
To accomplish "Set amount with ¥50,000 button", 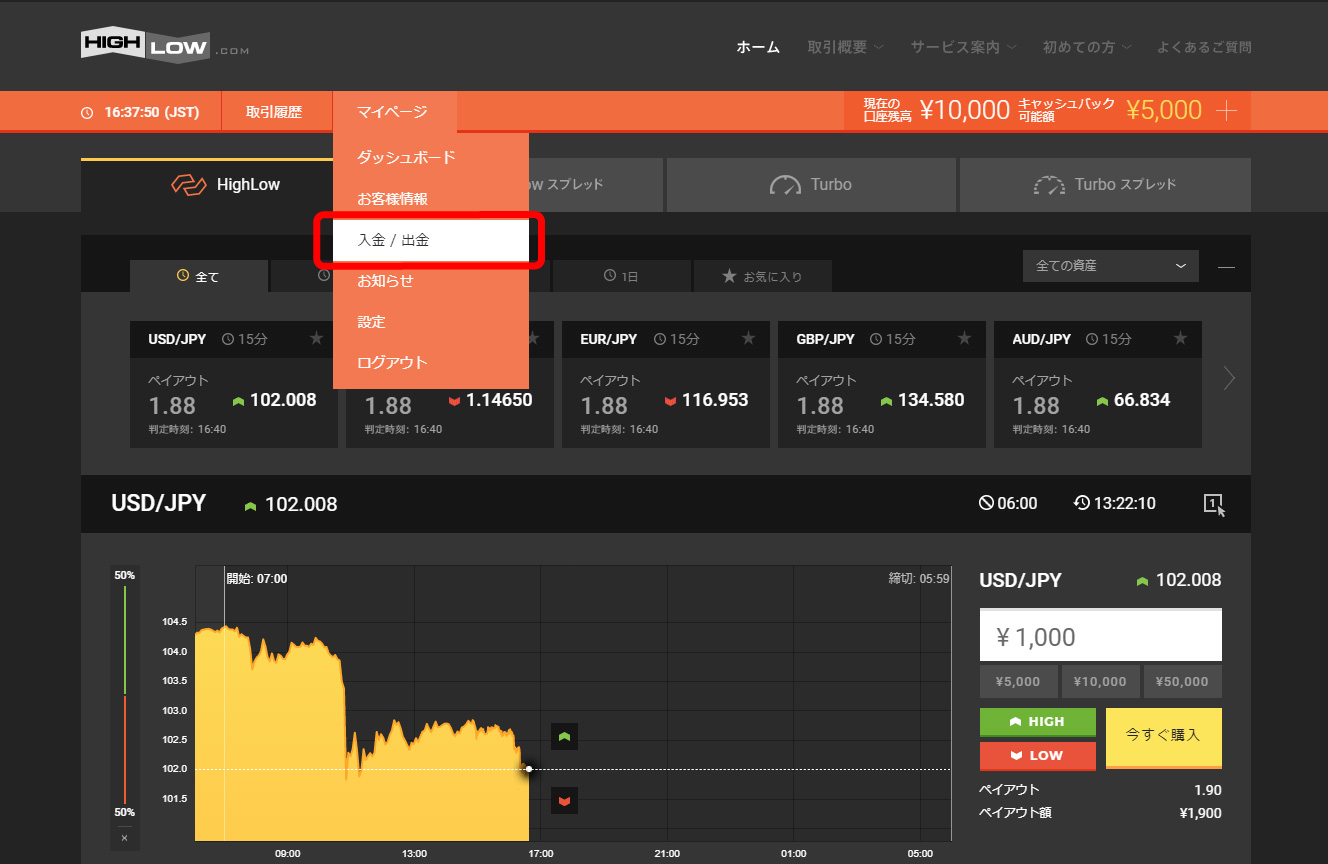I will [x=1183, y=682].
